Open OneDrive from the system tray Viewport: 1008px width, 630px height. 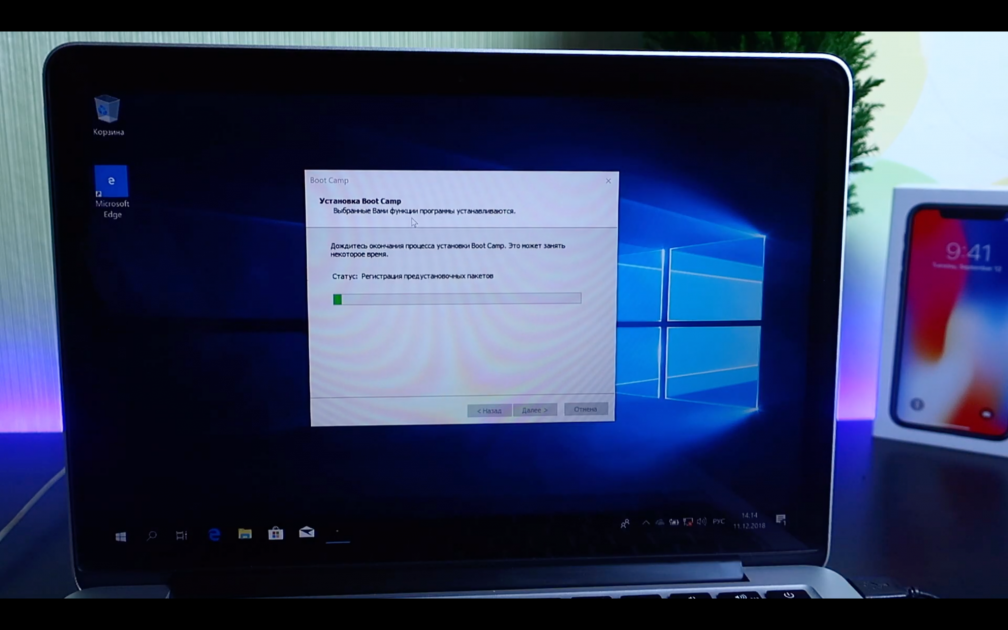tap(661, 522)
